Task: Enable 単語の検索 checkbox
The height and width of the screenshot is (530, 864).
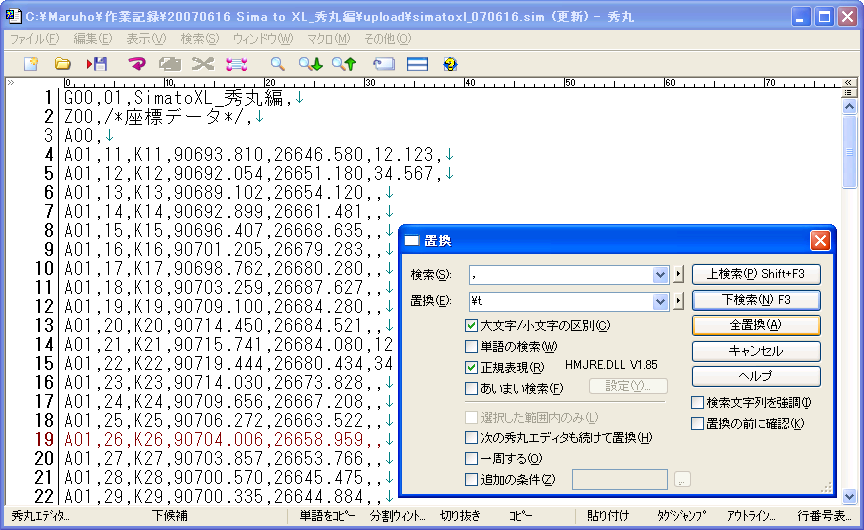Action: click(471, 347)
